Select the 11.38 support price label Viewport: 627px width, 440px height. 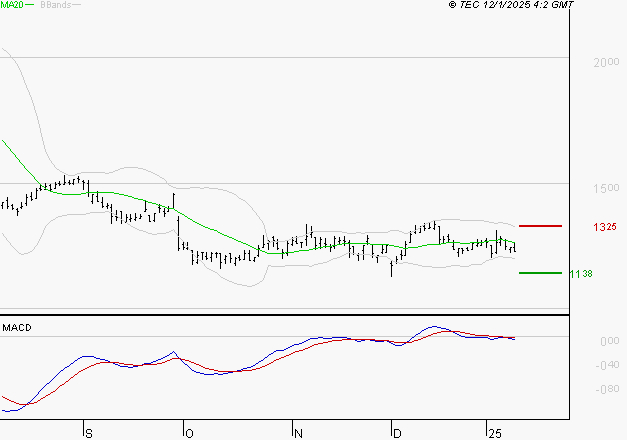click(581, 273)
